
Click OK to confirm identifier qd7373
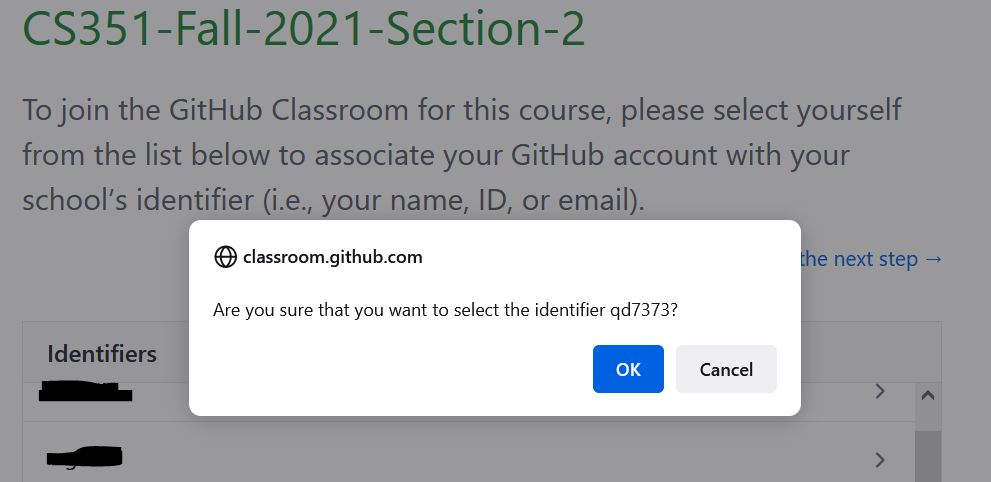tap(628, 369)
